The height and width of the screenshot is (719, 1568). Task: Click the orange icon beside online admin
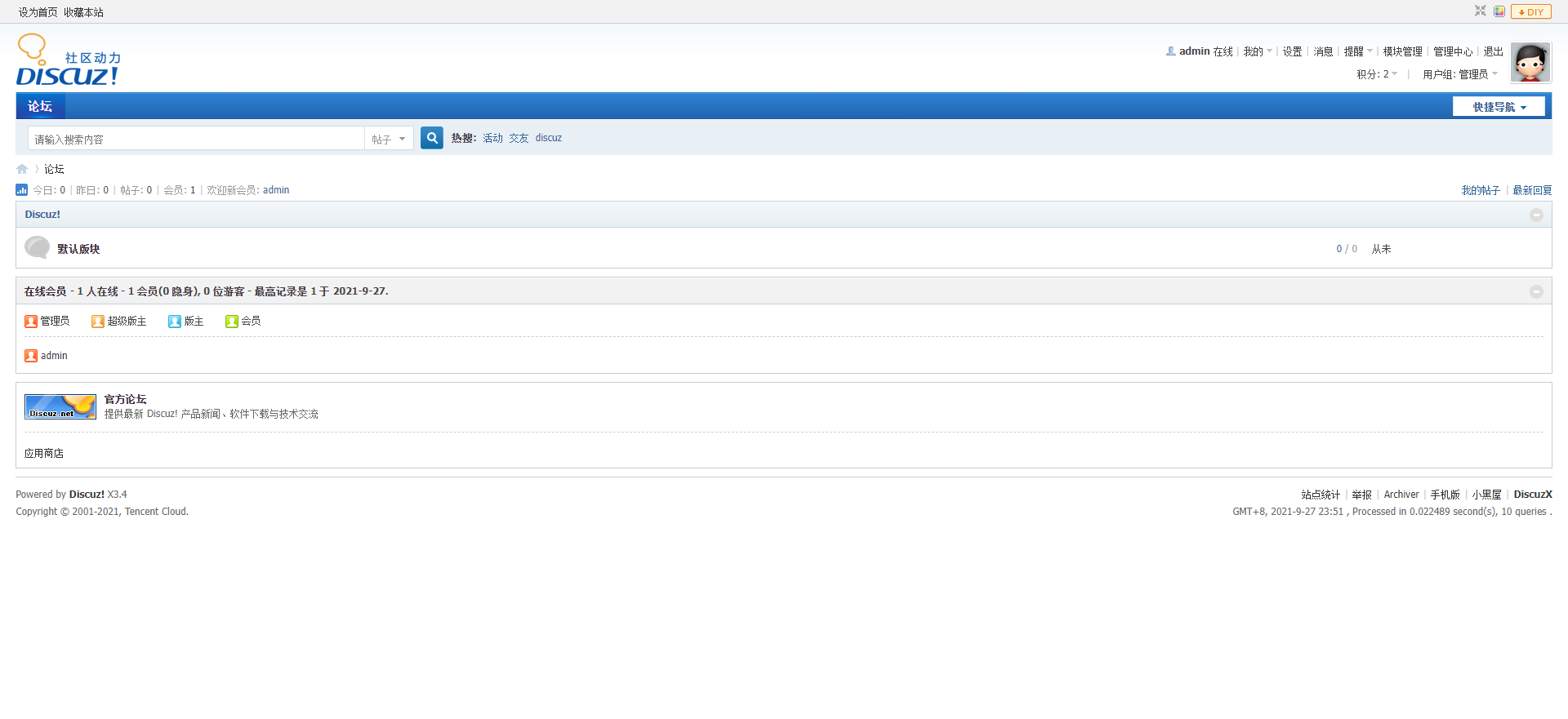31,356
